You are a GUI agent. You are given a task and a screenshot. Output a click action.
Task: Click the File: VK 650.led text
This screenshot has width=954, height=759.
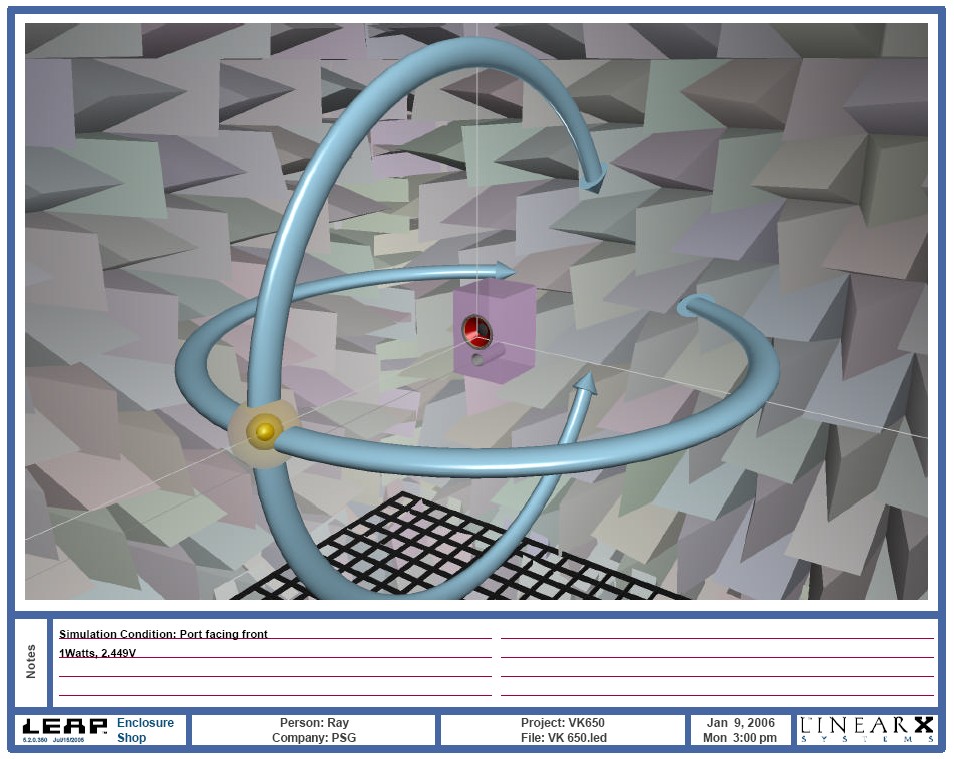562,739
